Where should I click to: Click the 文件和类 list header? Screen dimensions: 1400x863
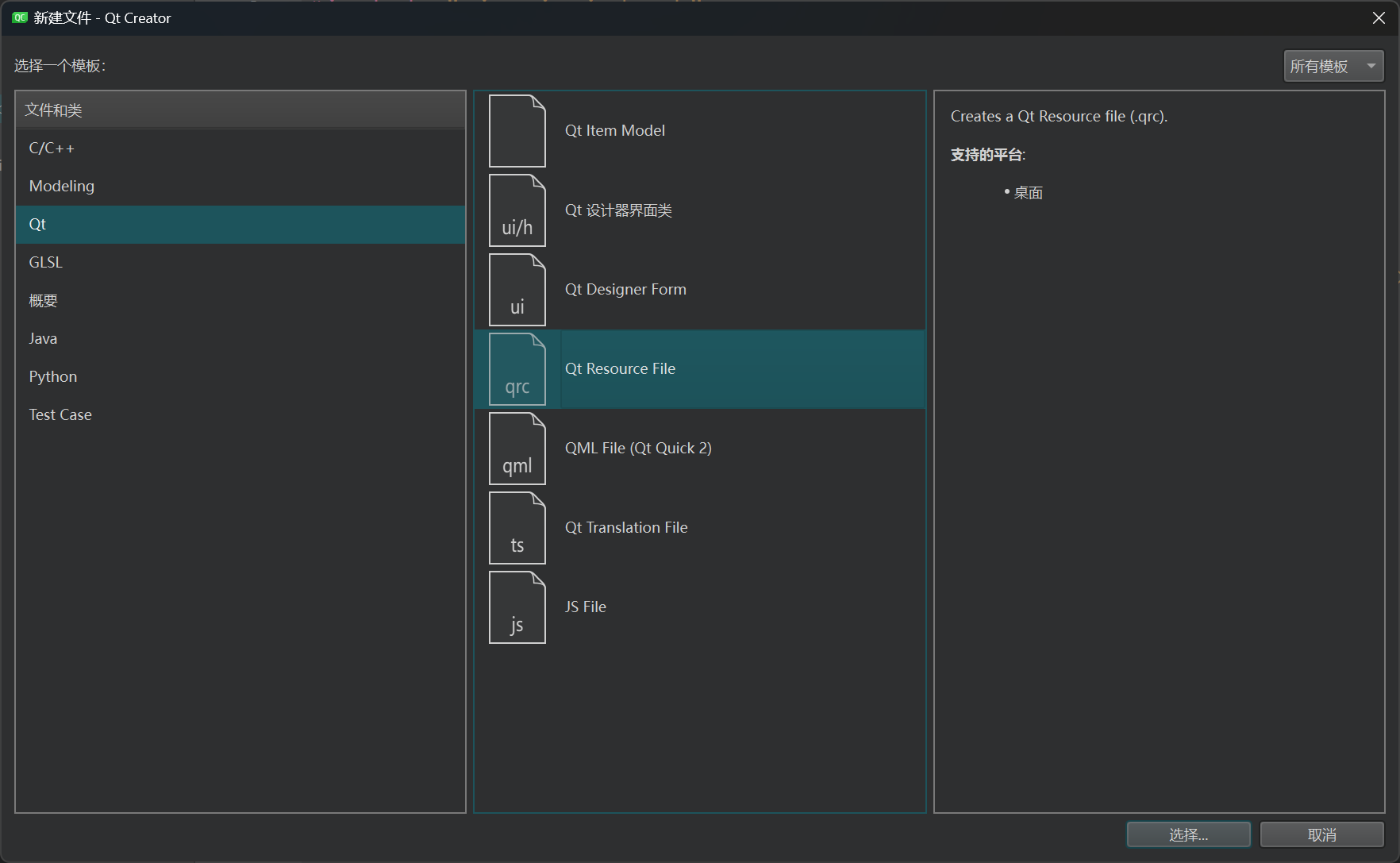pos(240,110)
